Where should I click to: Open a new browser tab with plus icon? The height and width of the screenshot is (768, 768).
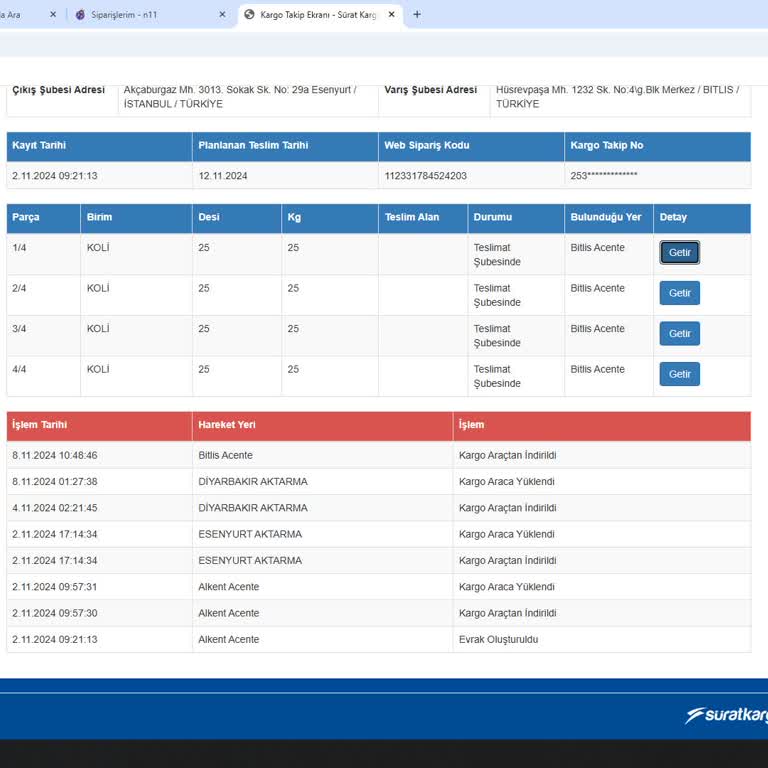417,15
